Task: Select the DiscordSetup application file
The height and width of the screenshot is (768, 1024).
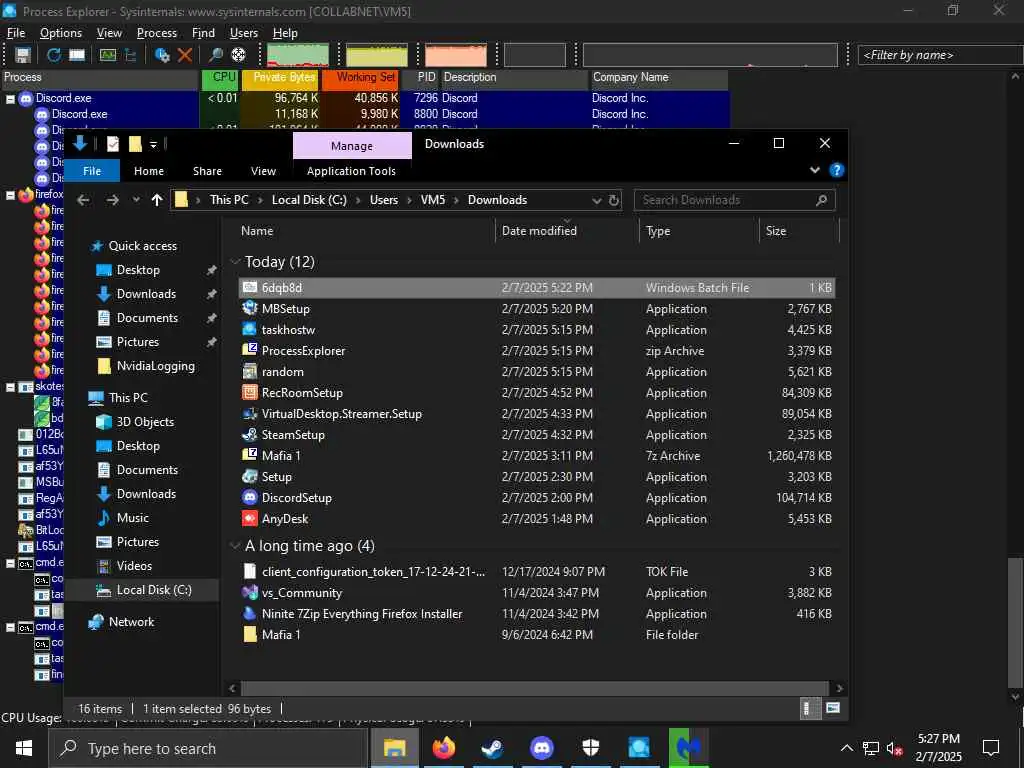Action: pos(537,498)
